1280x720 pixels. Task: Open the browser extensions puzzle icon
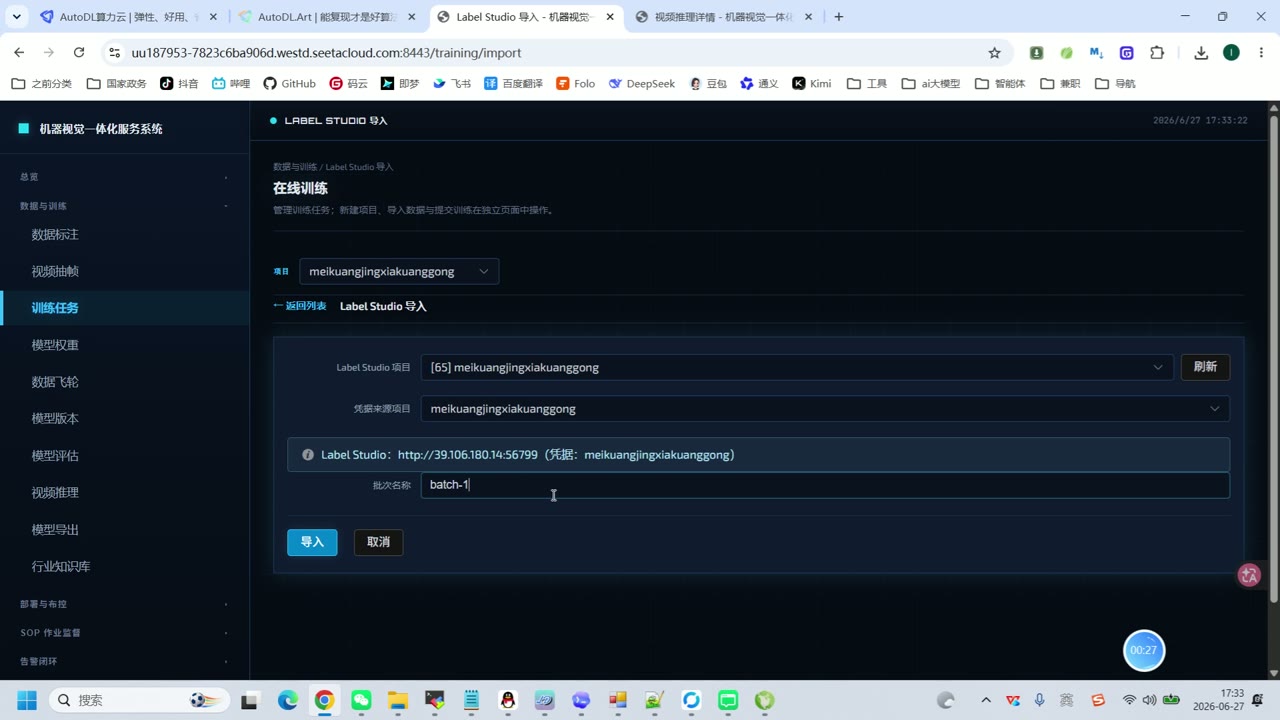coord(1157,52)
